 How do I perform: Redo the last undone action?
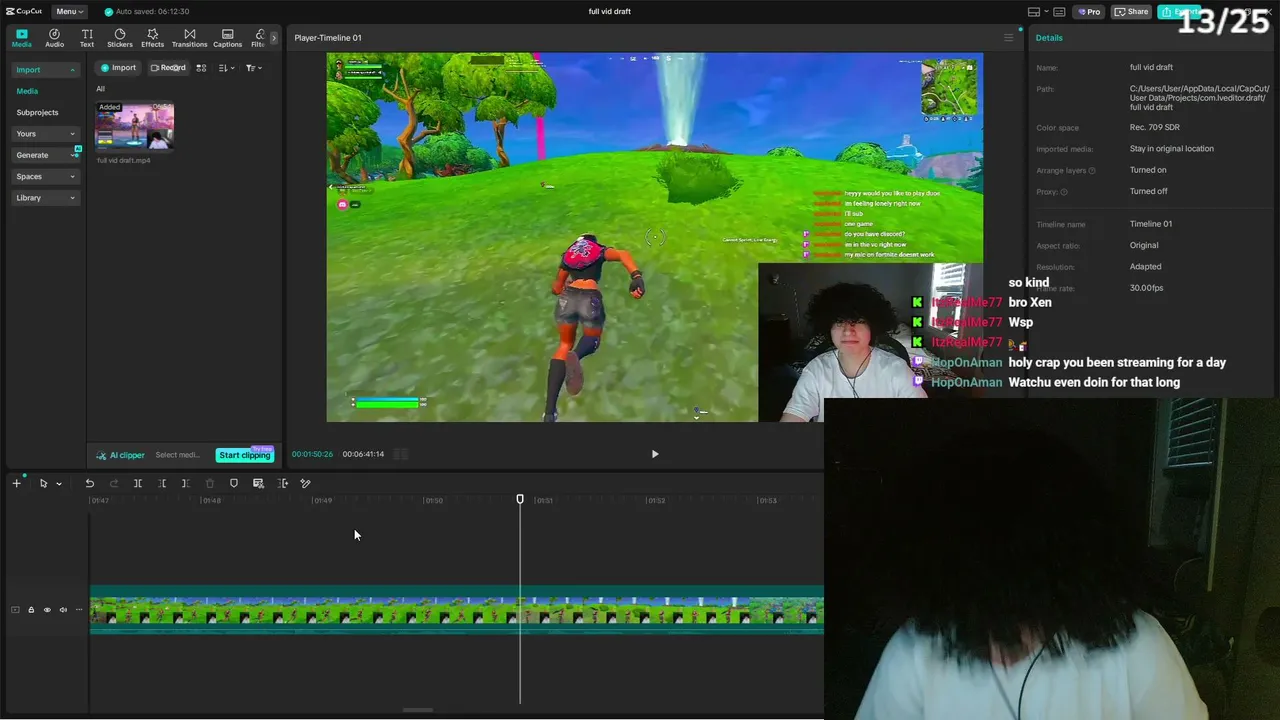[x=113, y=483]
